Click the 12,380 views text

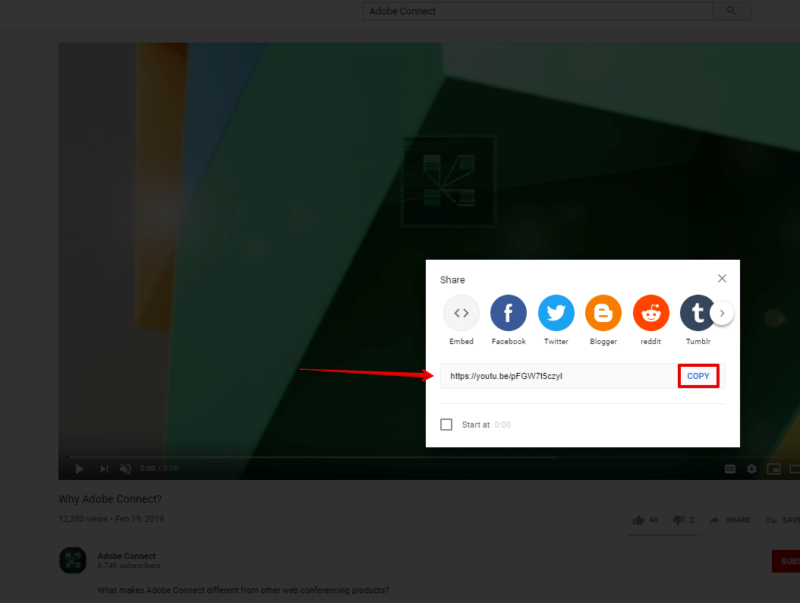point(83,519)
